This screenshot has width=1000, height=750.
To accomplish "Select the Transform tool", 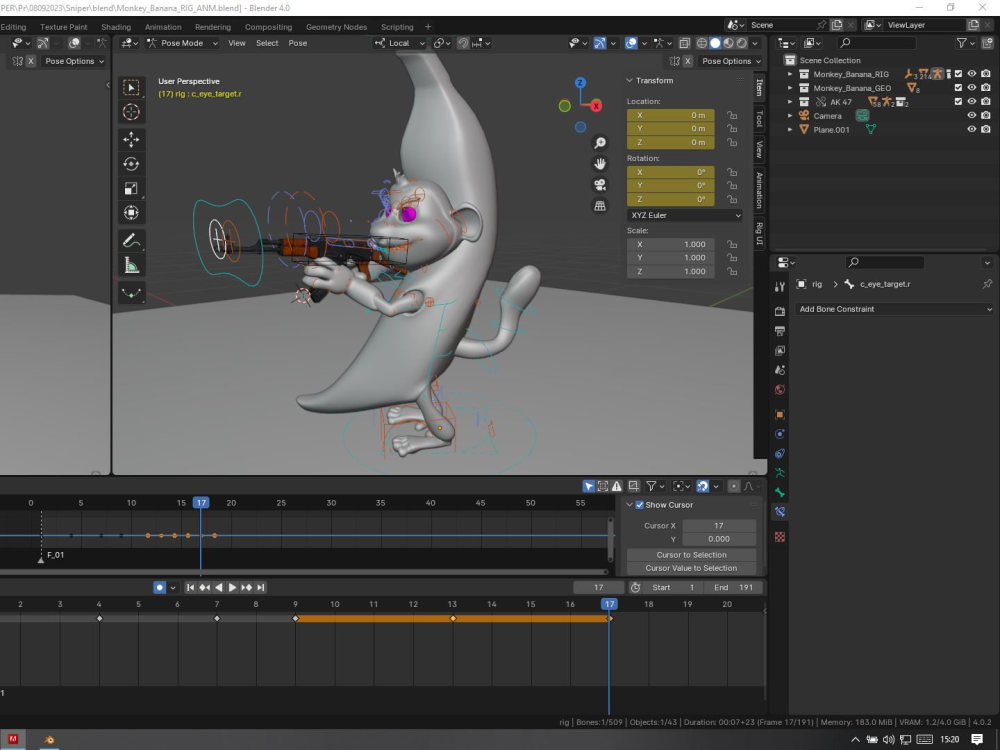I will 131,212.
